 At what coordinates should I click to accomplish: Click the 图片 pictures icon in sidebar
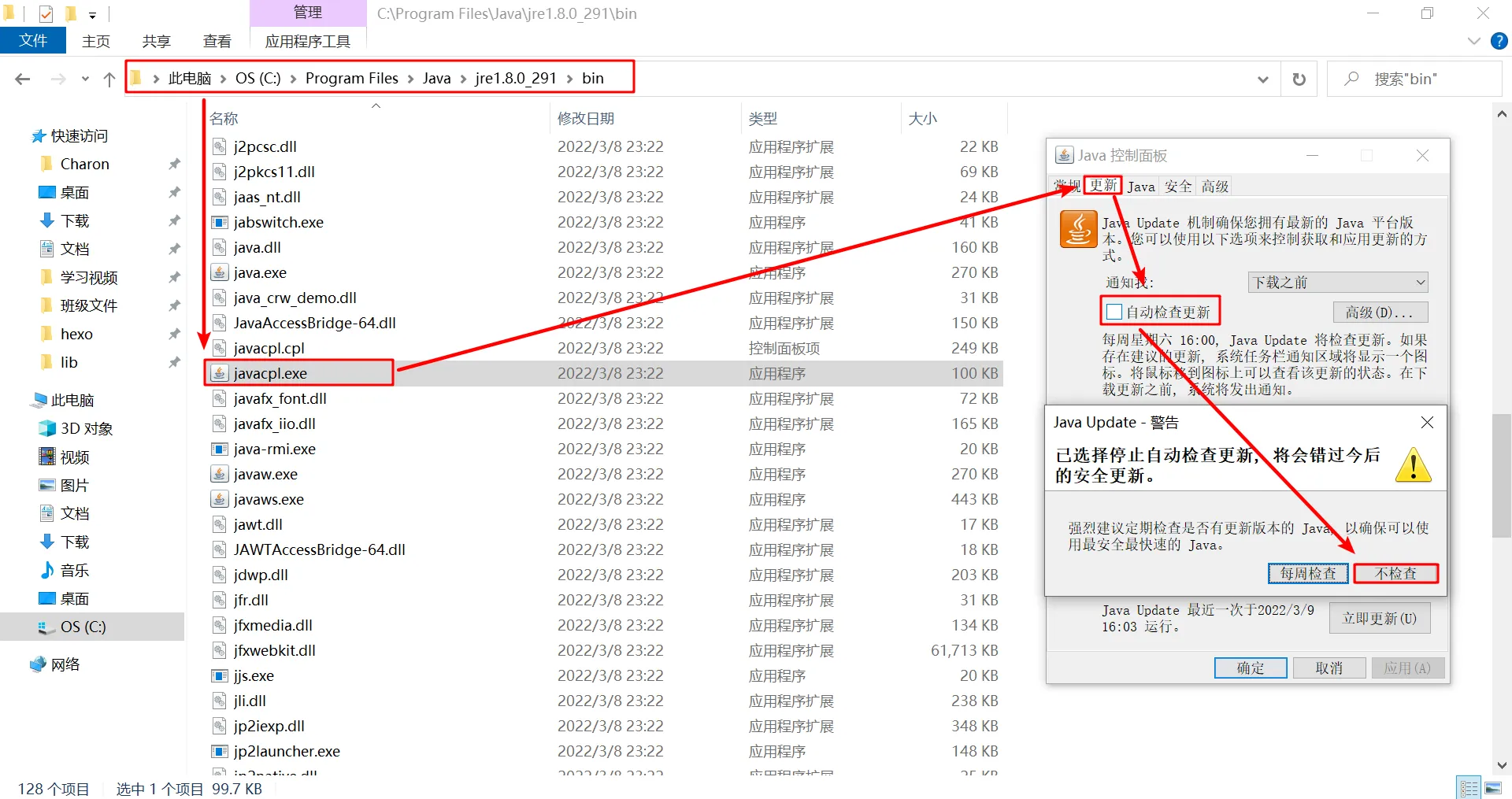click(x=47, y=485)
